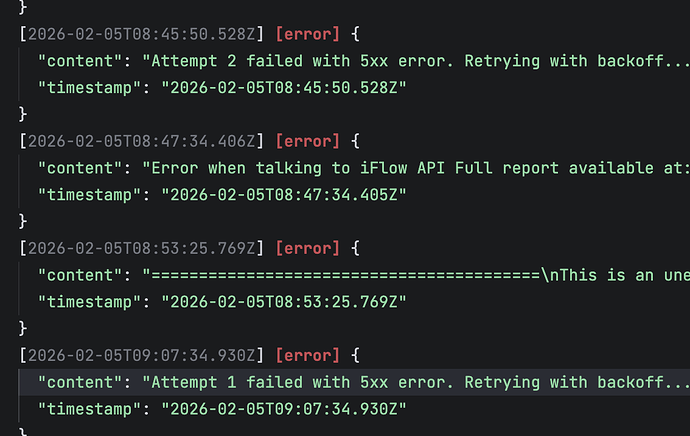The image size is (690, 436).
Task: Click the 08:47:34.406Z log entry header timestamp
Action: [143, 141]
